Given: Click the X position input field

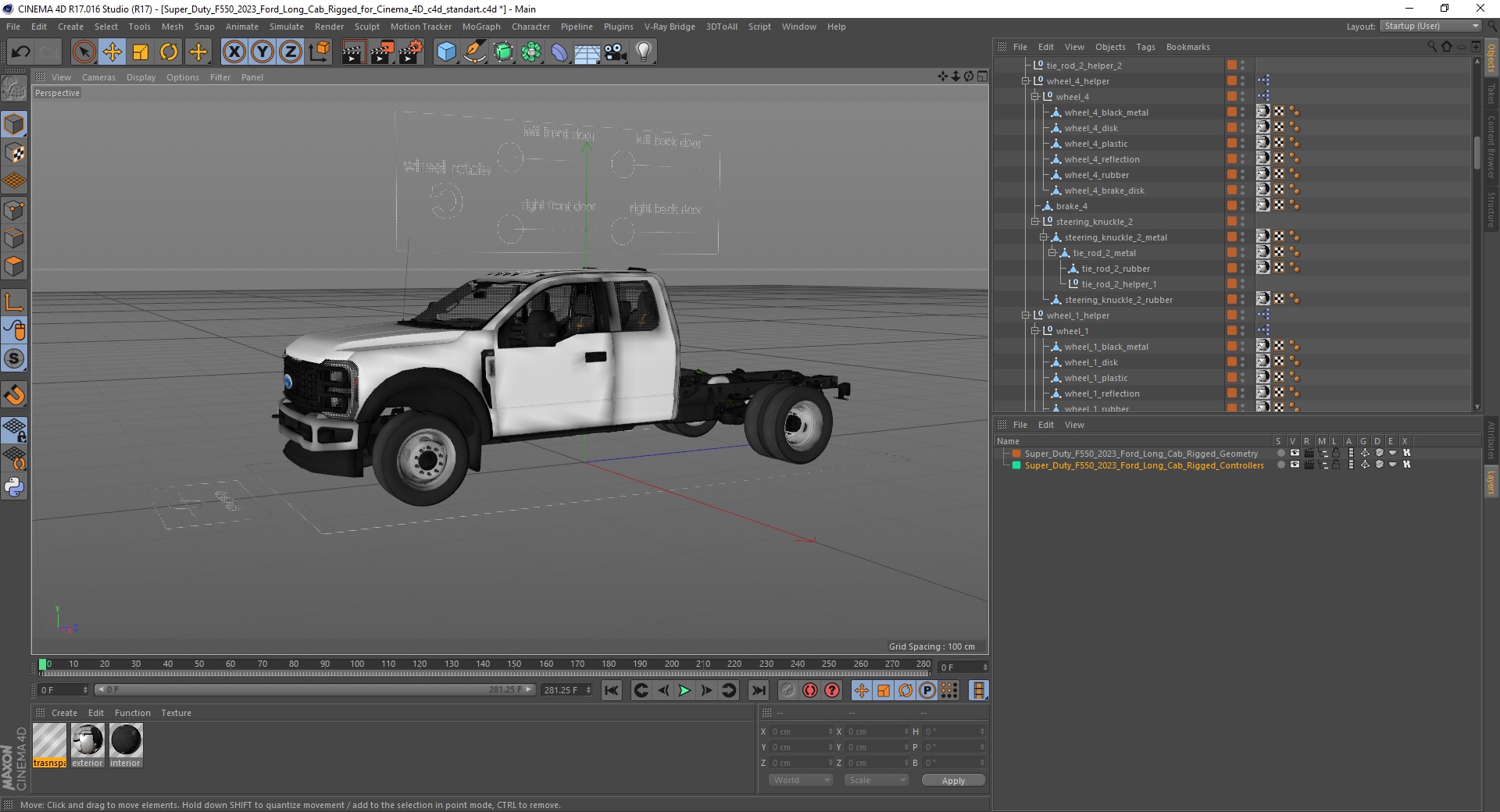Looking at the screenshot, I should click(801, 732).
